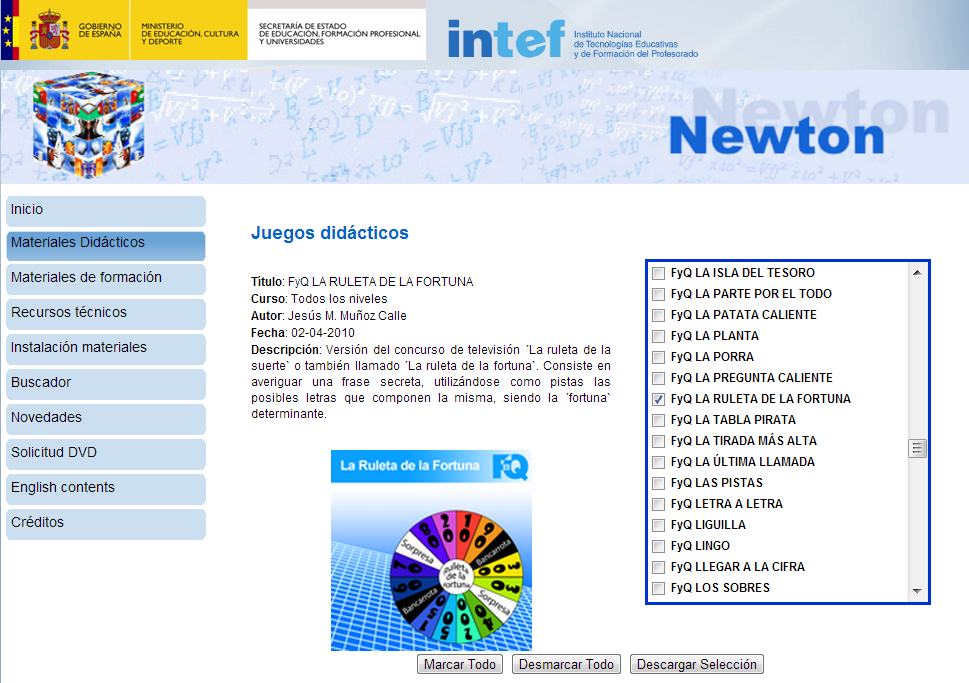Click the games list scrollbar thumb

tap(917, 448)
